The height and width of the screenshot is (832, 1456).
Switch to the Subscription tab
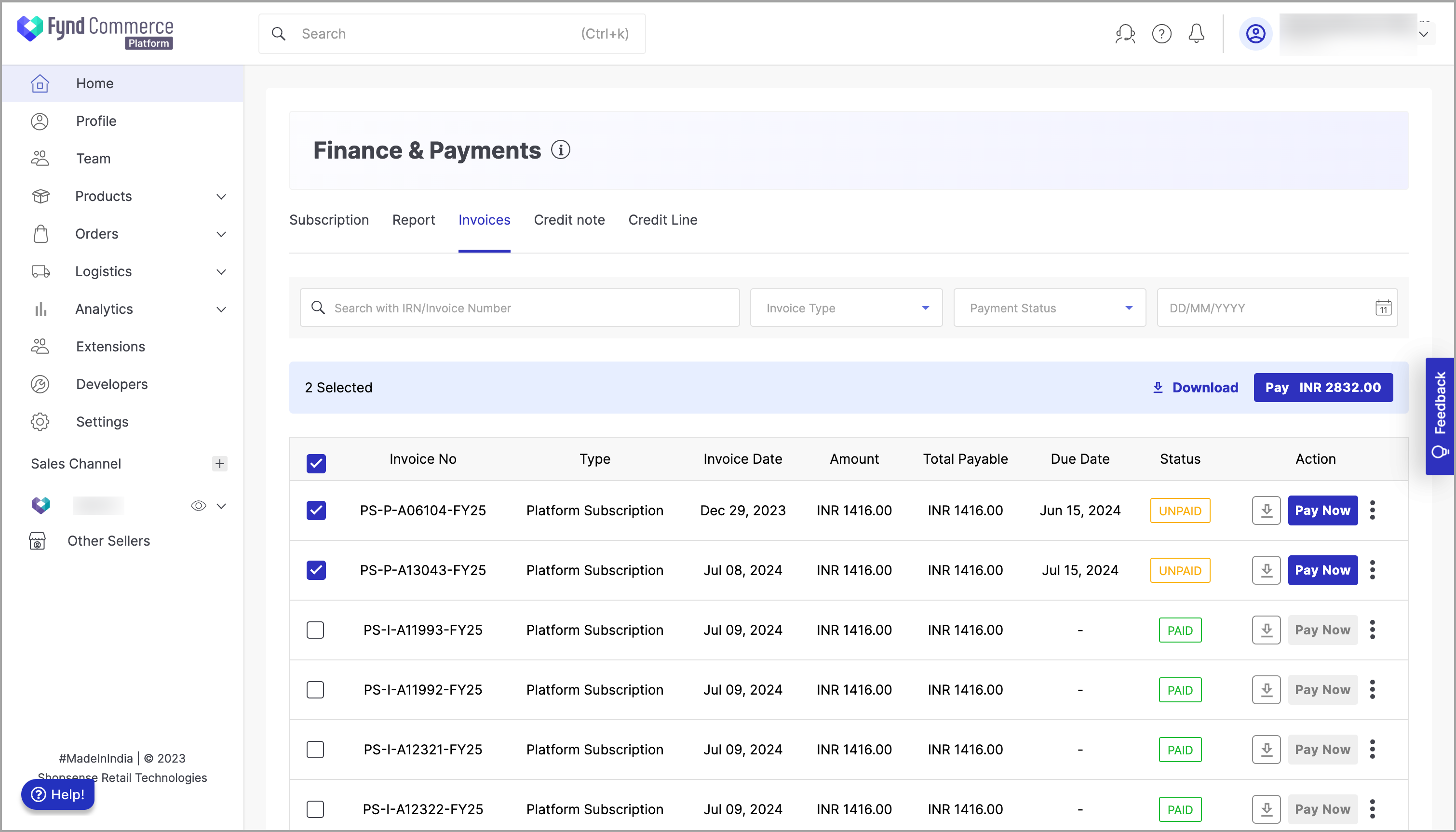coord(329,220)
